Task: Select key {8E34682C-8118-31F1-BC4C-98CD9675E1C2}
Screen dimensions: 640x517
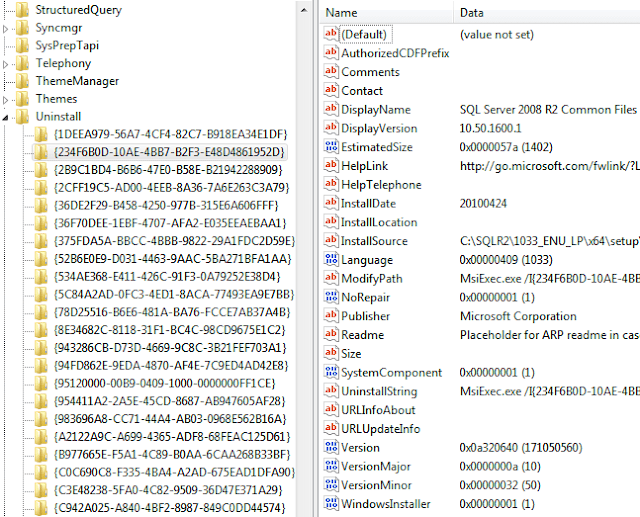Action: click(170, 330)
